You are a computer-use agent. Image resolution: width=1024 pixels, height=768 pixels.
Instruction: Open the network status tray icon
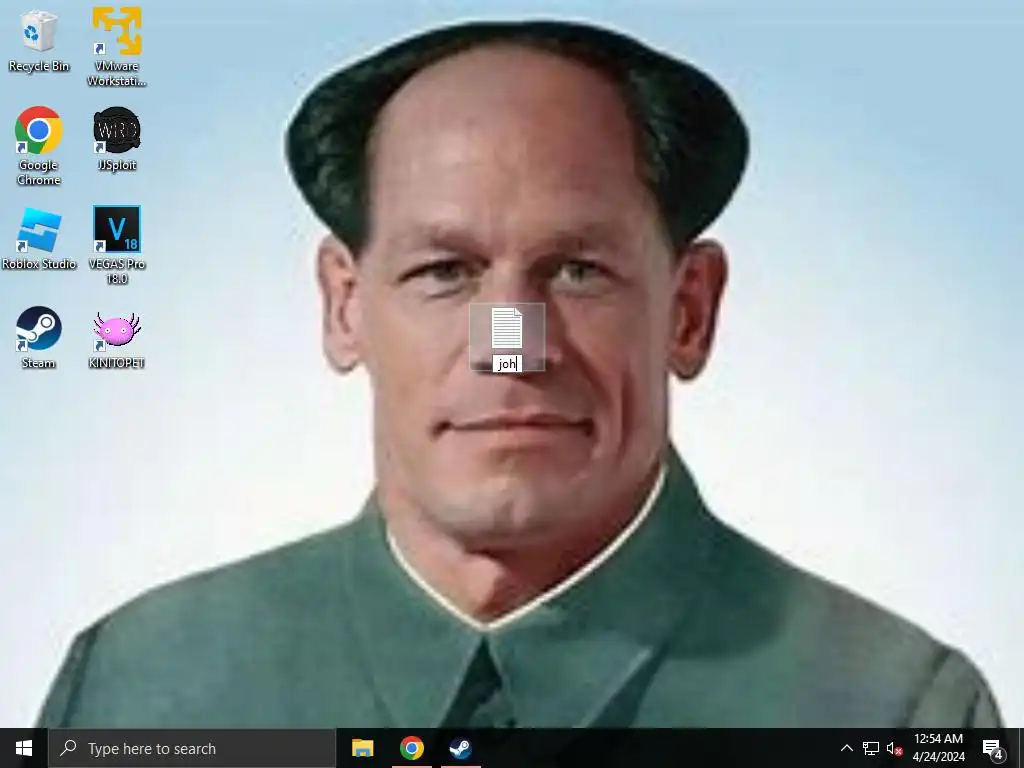tap(871, 748)
